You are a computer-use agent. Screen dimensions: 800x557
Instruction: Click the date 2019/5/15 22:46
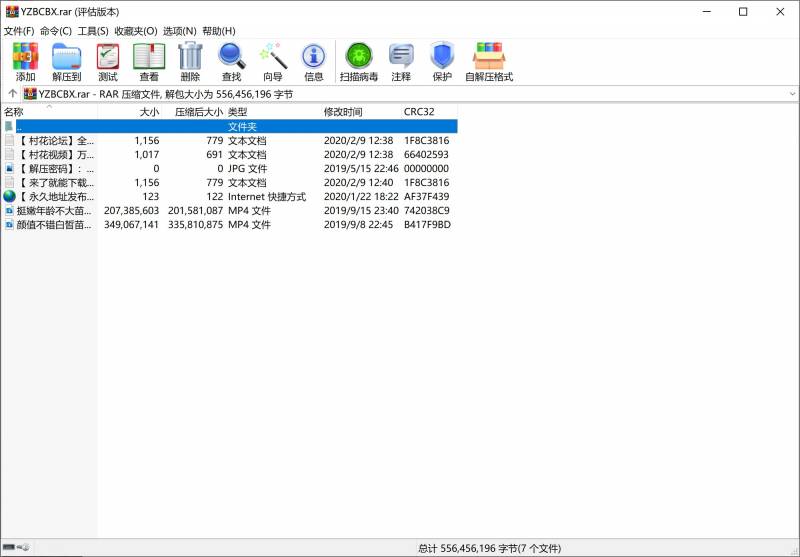(x=361, y=168)
